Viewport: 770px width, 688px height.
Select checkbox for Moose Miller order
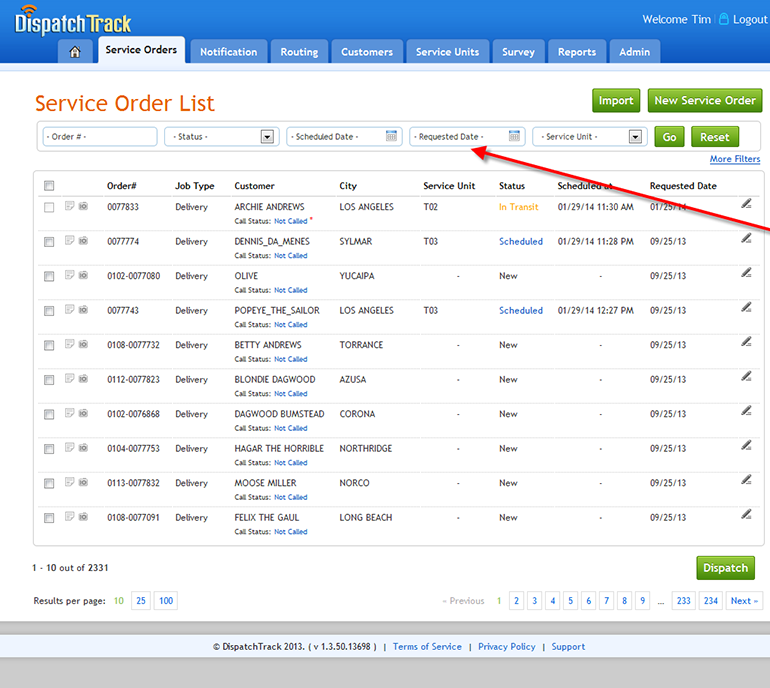tap(49, 484)
